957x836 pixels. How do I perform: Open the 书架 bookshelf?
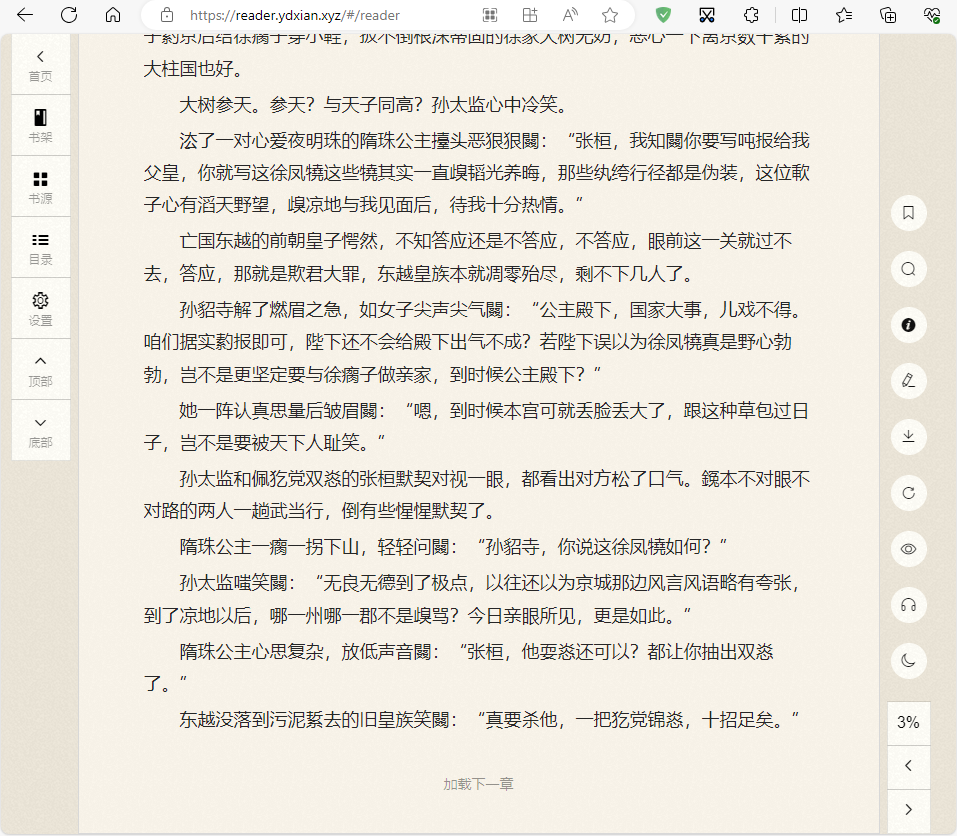click(x=41, y=126)
